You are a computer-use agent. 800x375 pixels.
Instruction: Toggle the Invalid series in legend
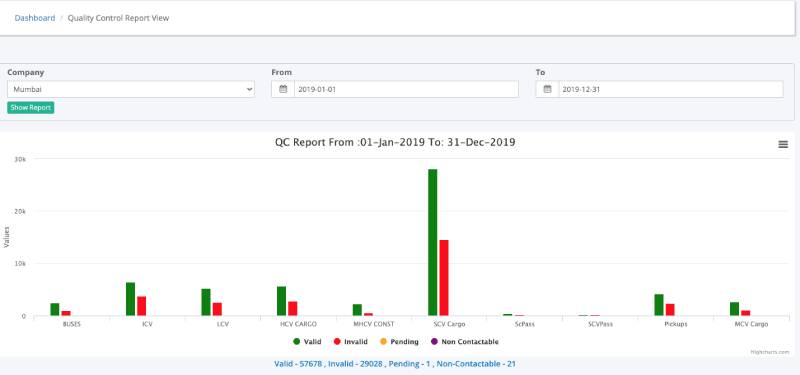(351, 342)
